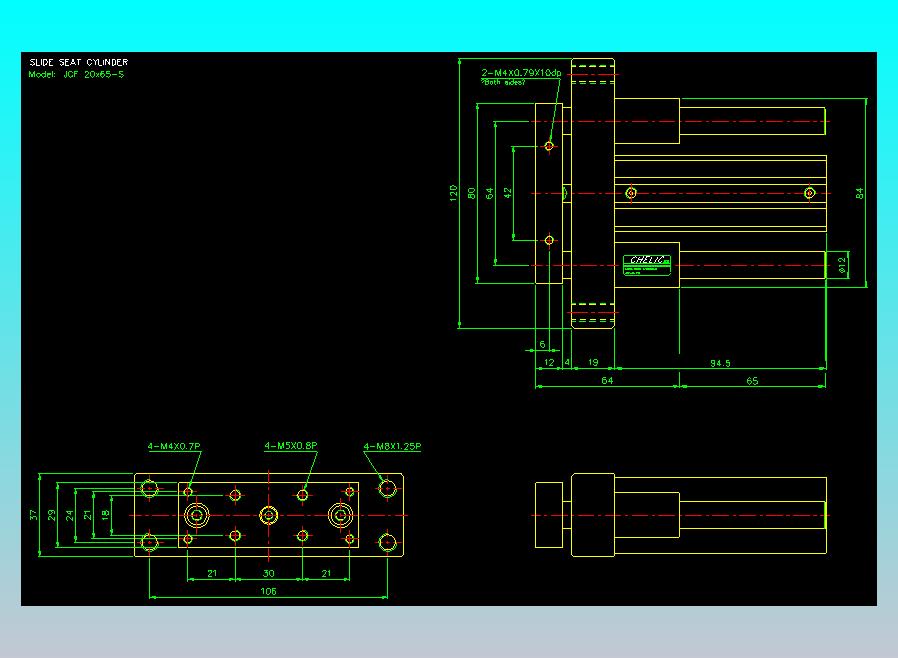The image size is (898, 658).
Task: Click the center port circle in bottom view
Action: 269,515
